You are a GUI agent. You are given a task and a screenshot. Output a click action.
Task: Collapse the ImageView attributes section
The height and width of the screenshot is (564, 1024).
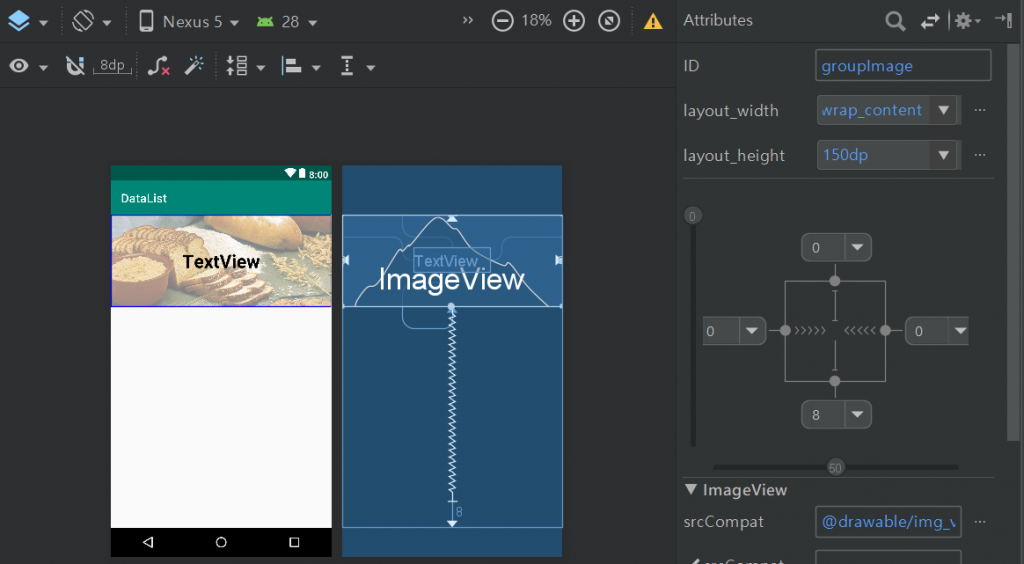(691, 489)
